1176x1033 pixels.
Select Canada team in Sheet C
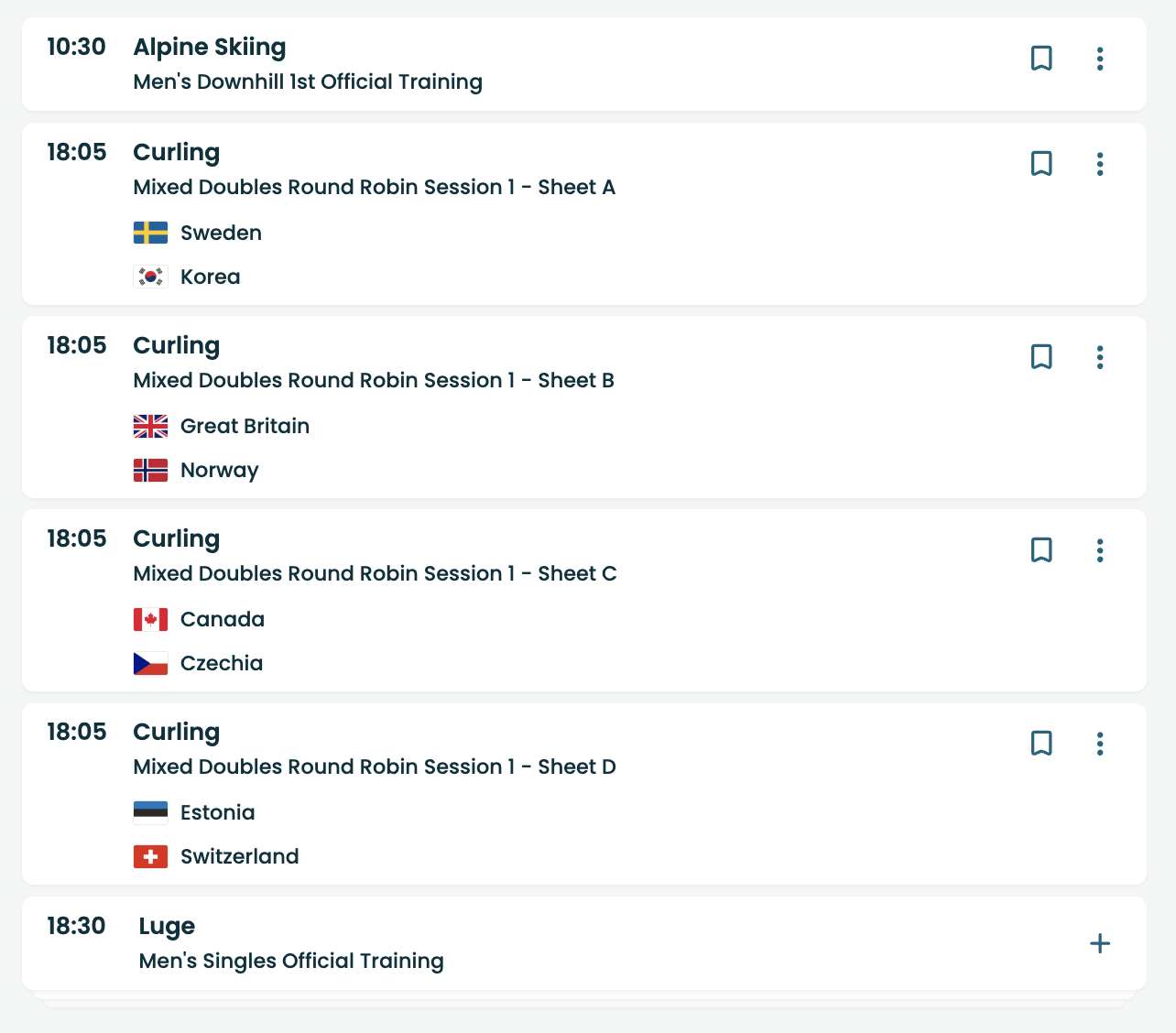223,620
